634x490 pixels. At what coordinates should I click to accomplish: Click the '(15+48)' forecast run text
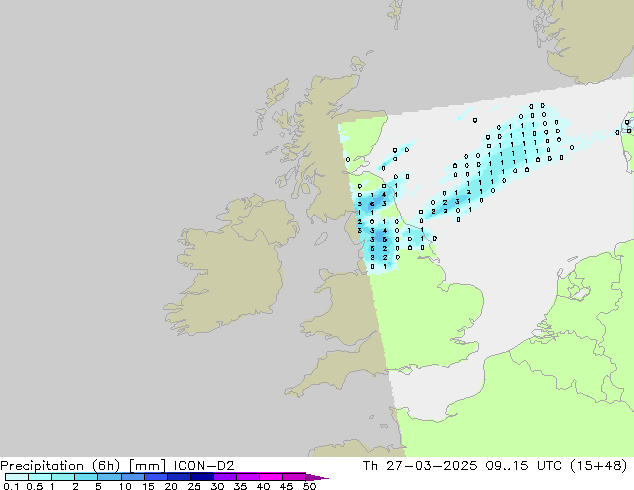pyautogui.click(x=599, y=466)
